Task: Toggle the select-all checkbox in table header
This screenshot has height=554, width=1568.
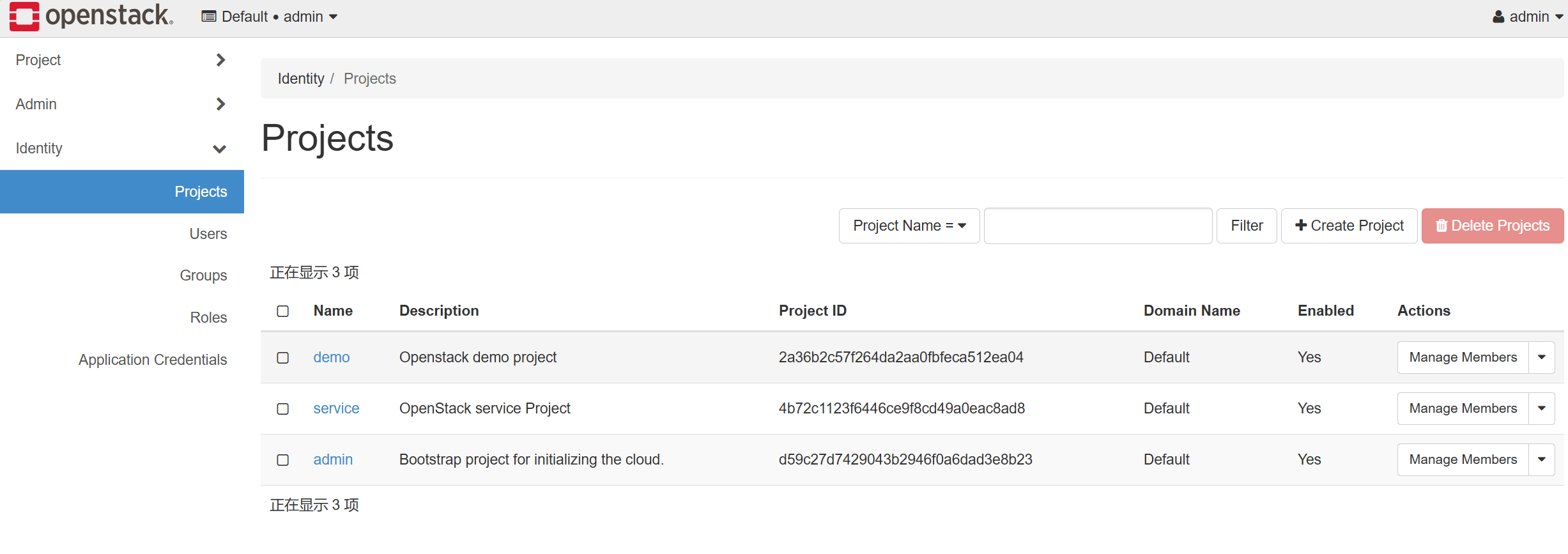Action: point(283,311)
